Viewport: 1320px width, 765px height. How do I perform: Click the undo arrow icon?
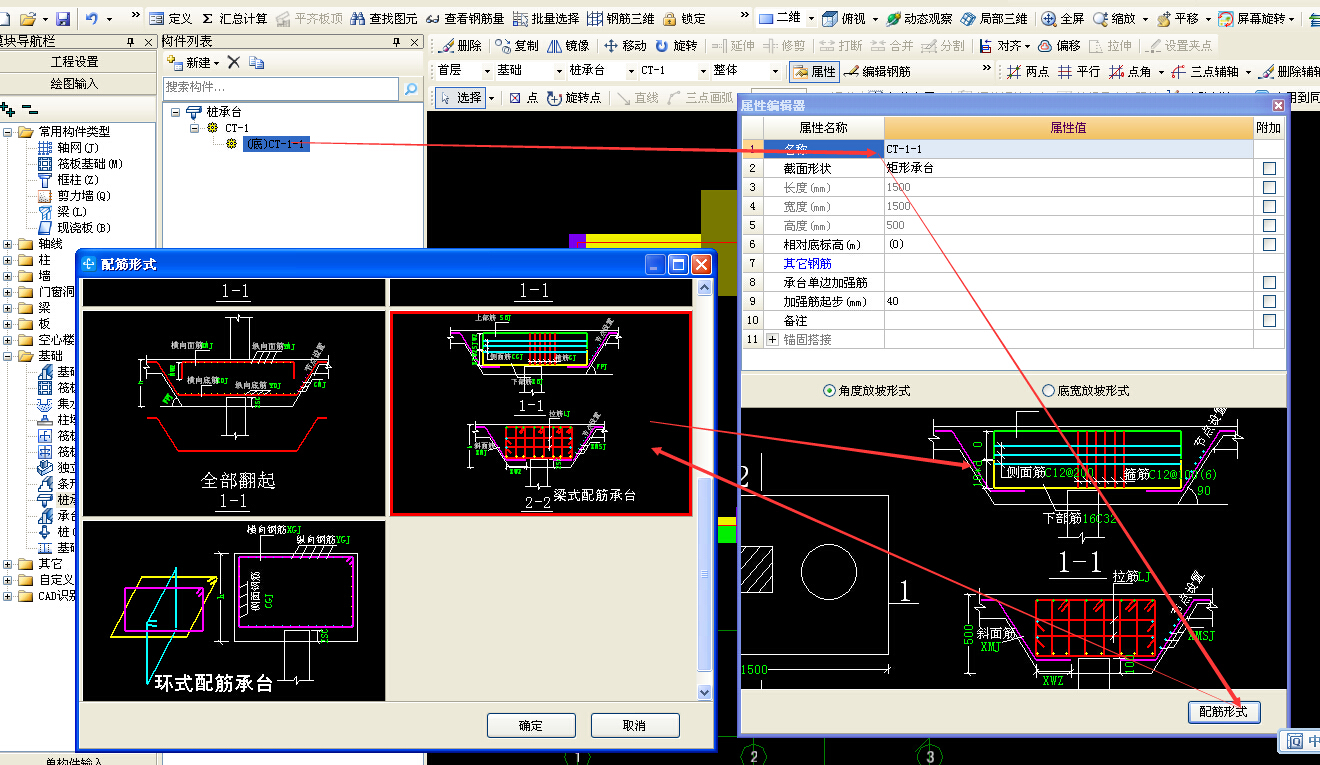[x=92, y=19]
